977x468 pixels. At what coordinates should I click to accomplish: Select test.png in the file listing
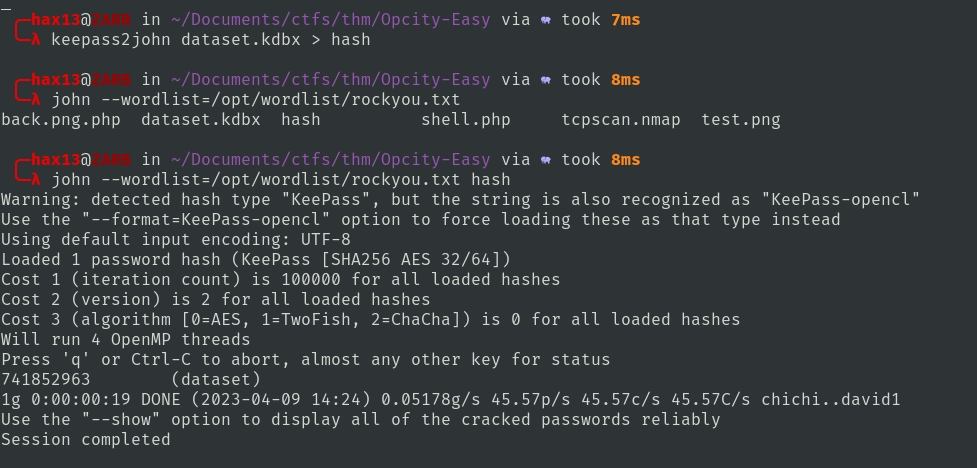point(740,120)
